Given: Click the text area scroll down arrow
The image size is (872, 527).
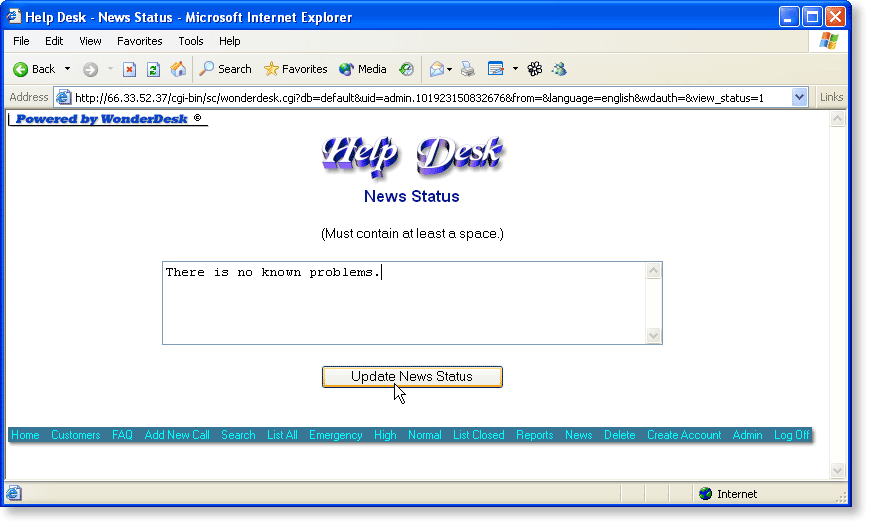Looking at the screenshot, I should pyautogui.click(x=653, y=336).
